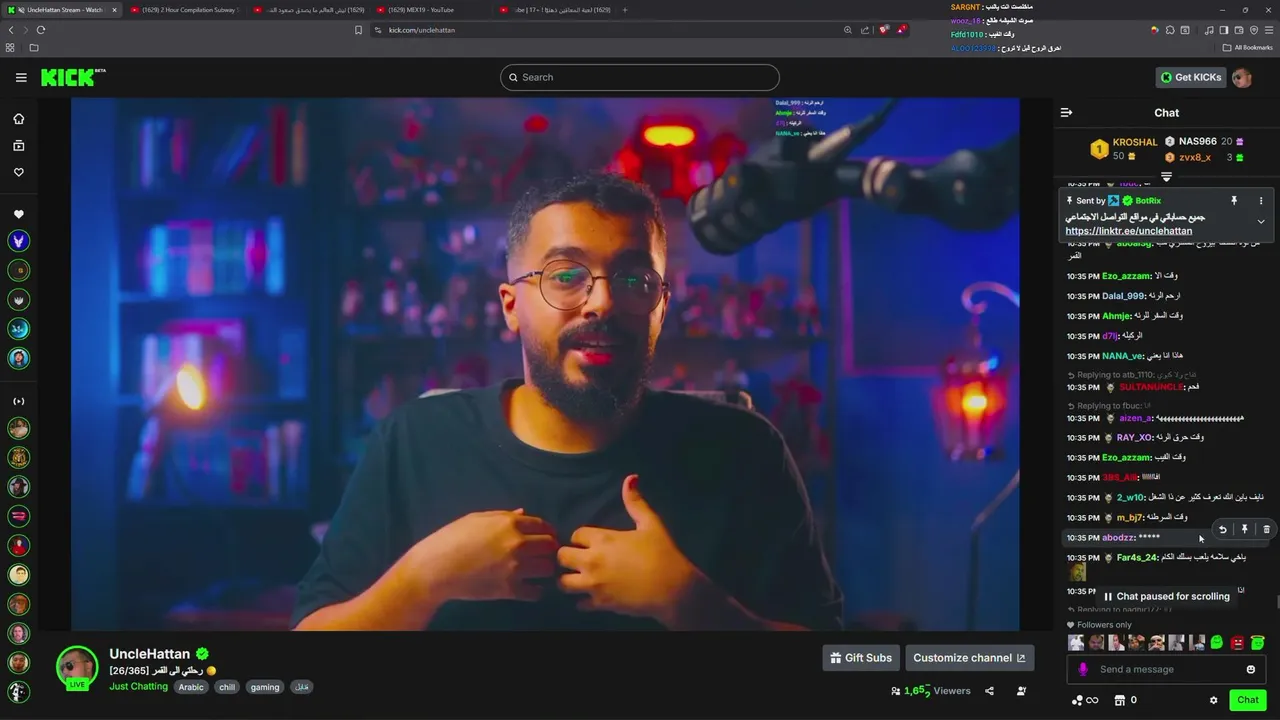Click the username RAY_XO in chat
The image size is (1280, 720).
point(1134,437)
